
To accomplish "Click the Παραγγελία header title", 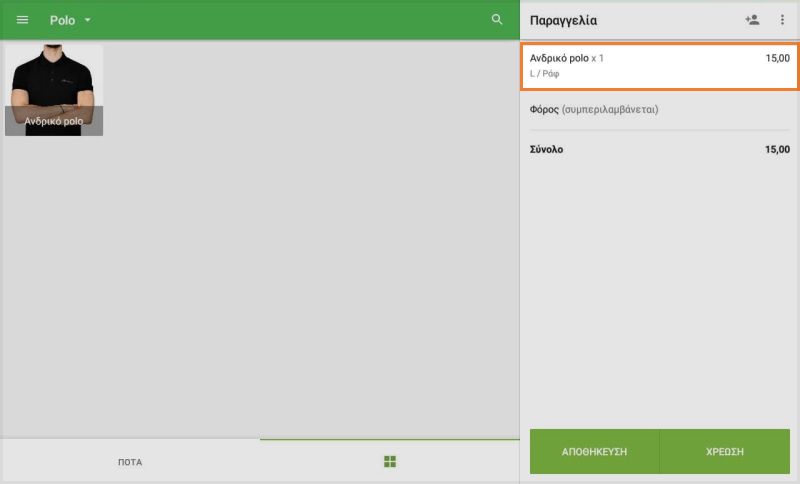I will pos(563,20).
